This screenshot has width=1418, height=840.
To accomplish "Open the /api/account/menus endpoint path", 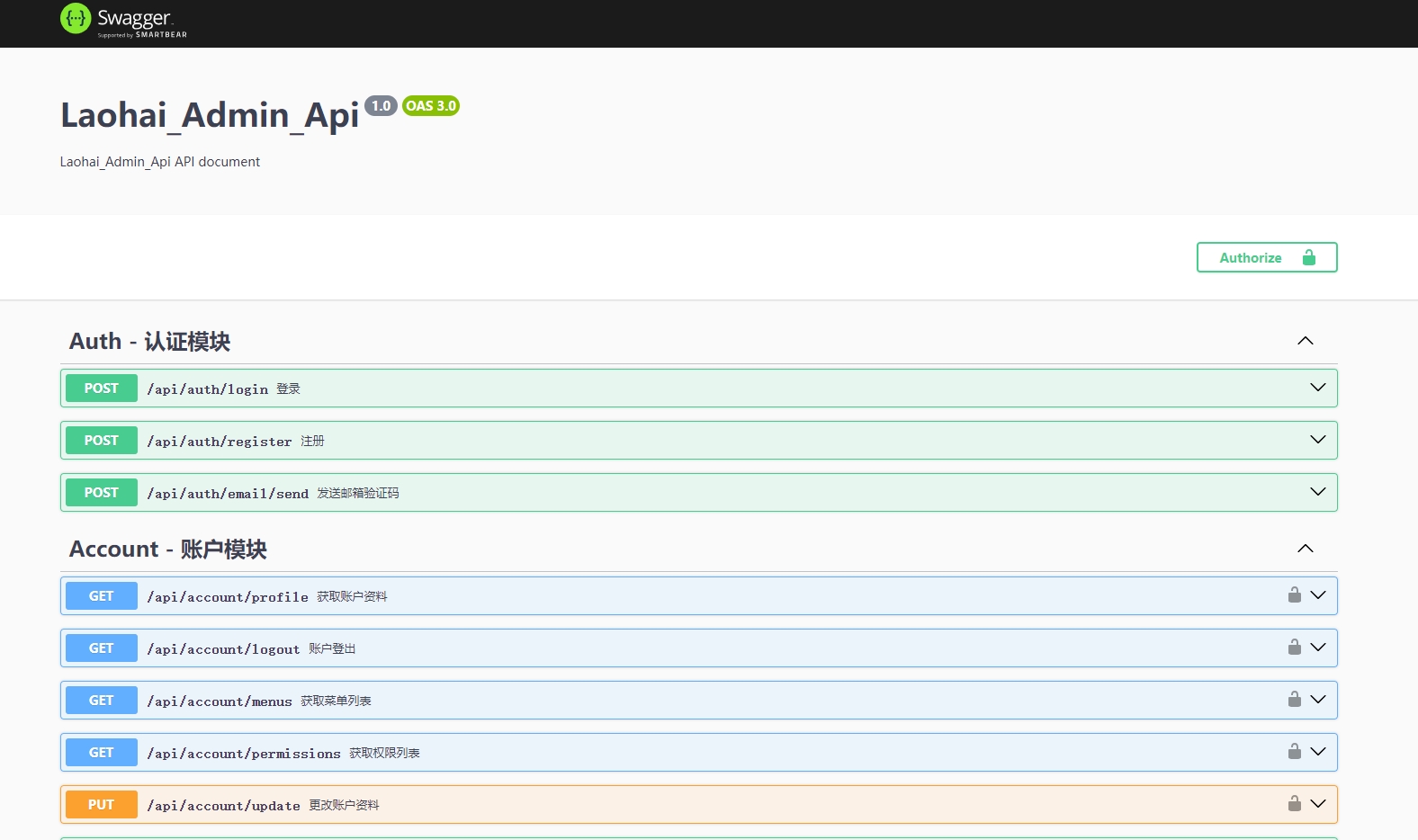I will [x=220, y=701].
